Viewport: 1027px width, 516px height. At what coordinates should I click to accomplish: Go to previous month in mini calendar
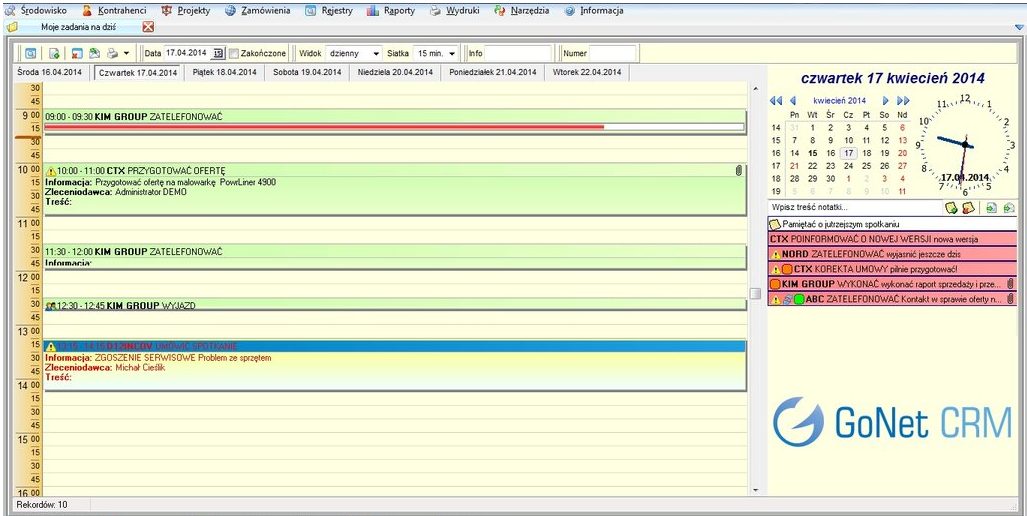[792, 101]
